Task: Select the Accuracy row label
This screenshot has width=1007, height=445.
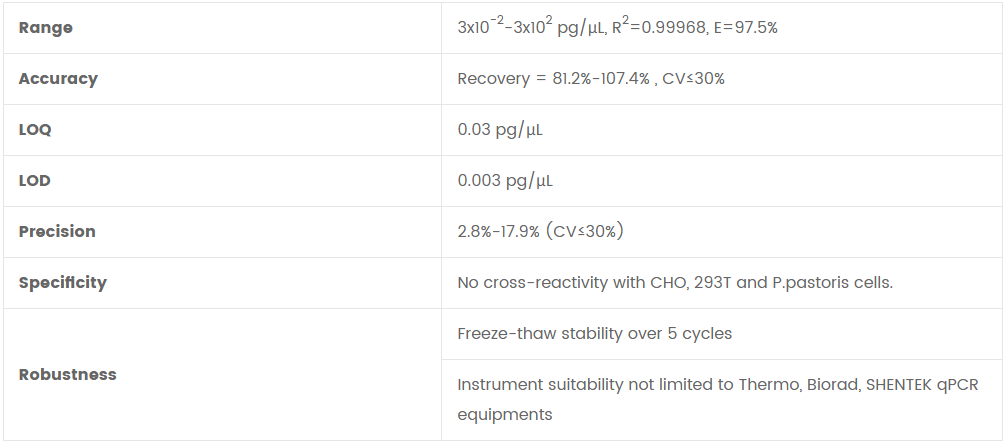Action: tap(58, 79)
